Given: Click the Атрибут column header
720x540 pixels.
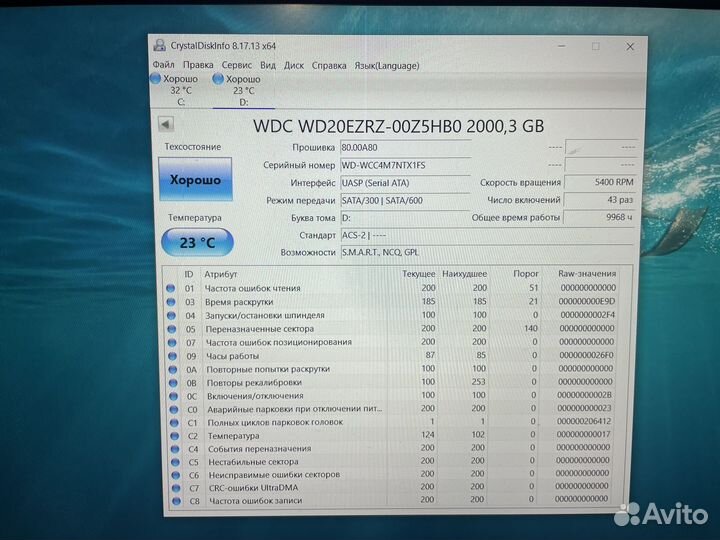Looking at the screenshot, I should 220,274.
